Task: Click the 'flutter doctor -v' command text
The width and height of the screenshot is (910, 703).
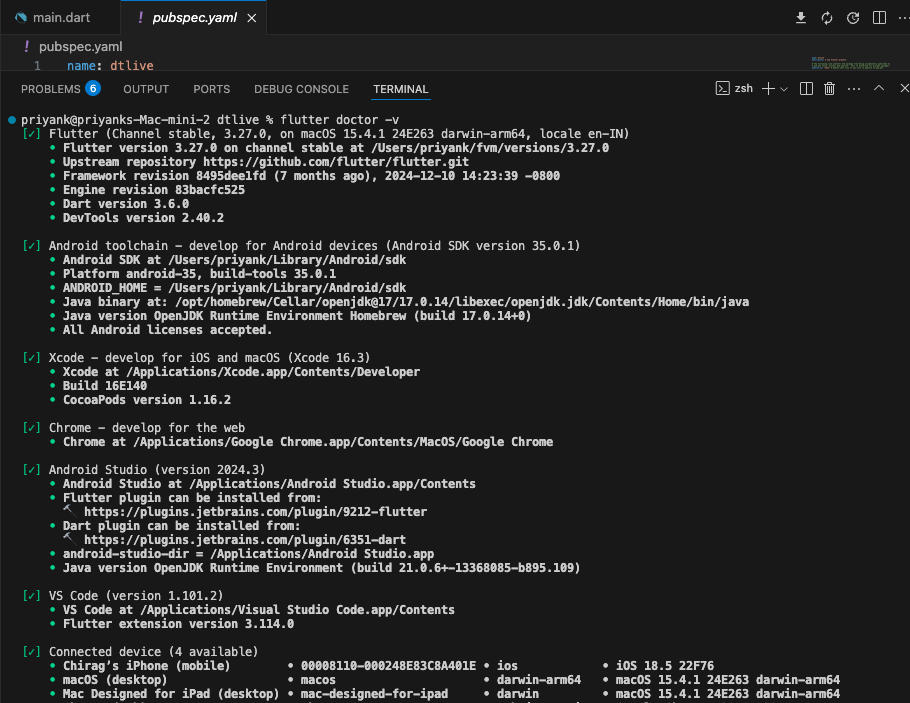Action: coord(340,120)
